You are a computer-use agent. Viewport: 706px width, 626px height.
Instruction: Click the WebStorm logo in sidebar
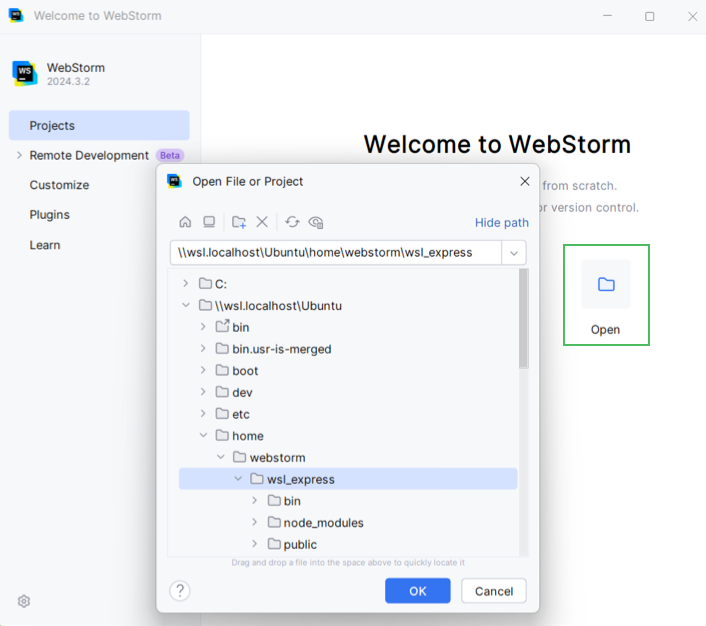tap(25, 73)
